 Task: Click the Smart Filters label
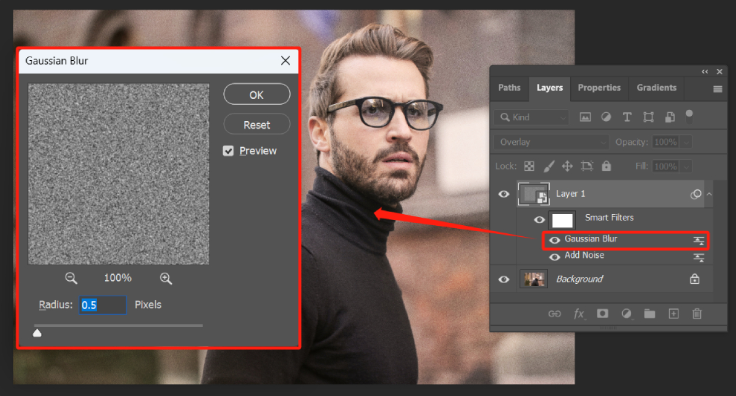609,218
